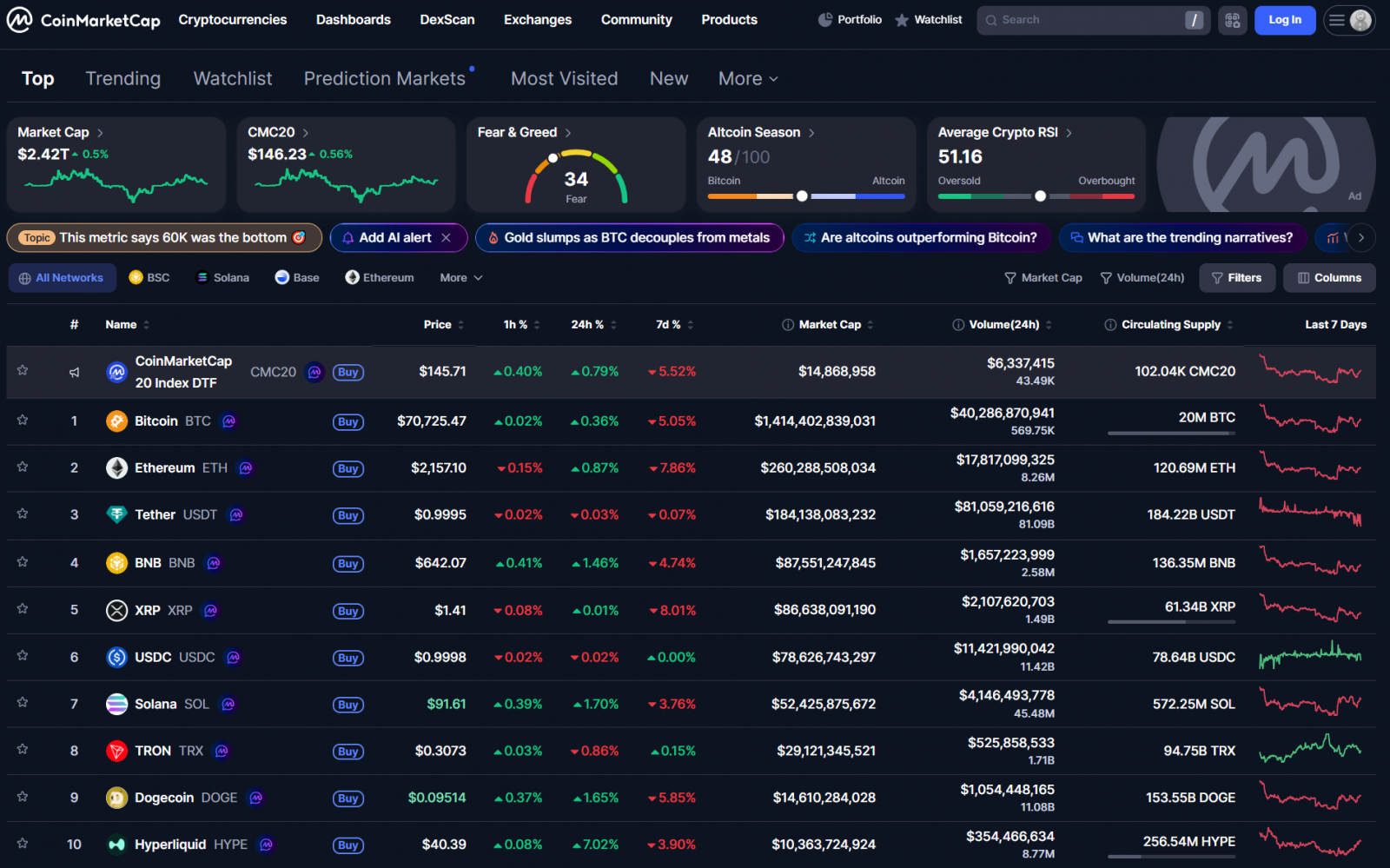Toggle watchlist star for Tether
Screen dimensions: 1390x868
point(23,514)
